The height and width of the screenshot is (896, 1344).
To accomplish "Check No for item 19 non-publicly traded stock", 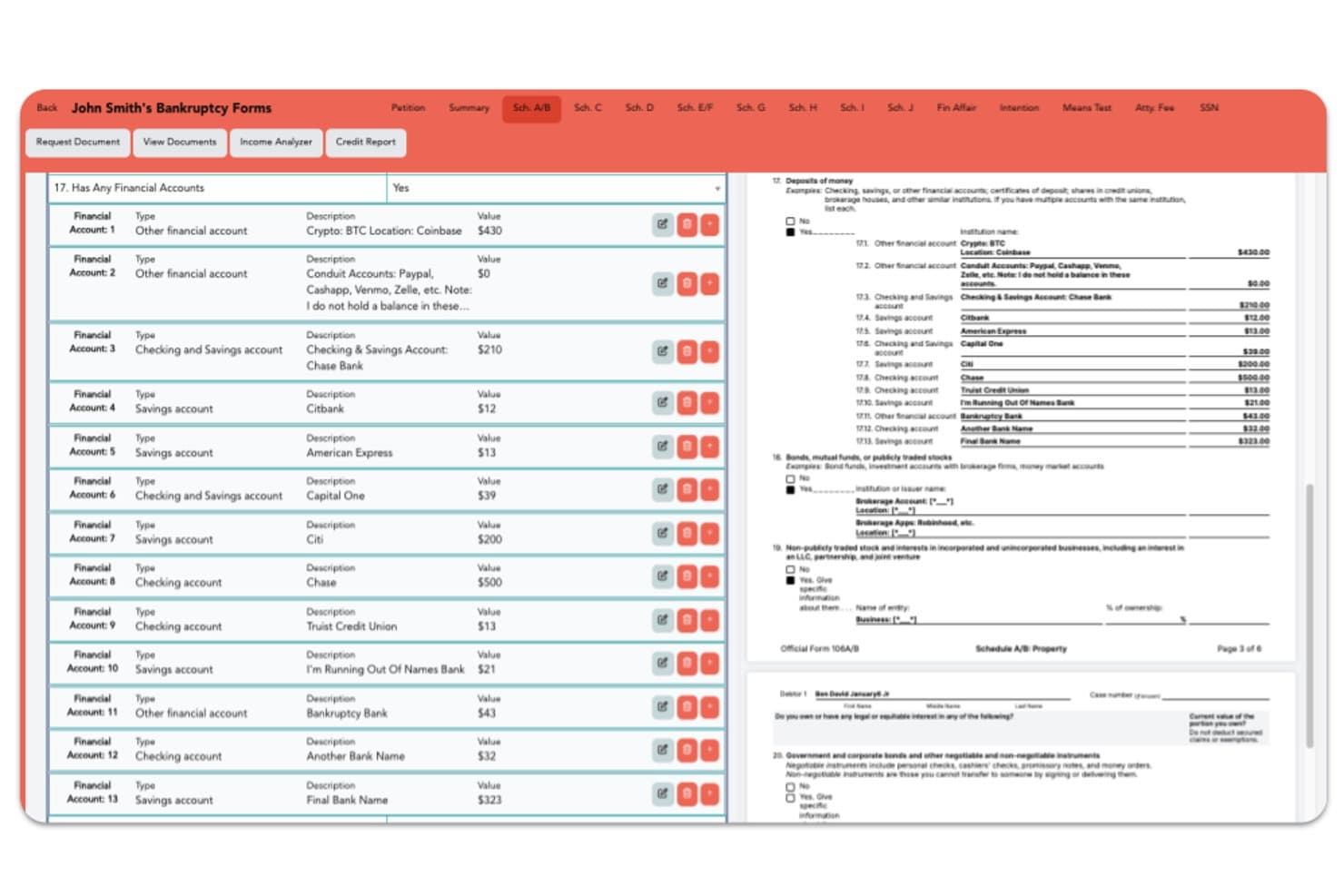I will click(x=790, y=569).
